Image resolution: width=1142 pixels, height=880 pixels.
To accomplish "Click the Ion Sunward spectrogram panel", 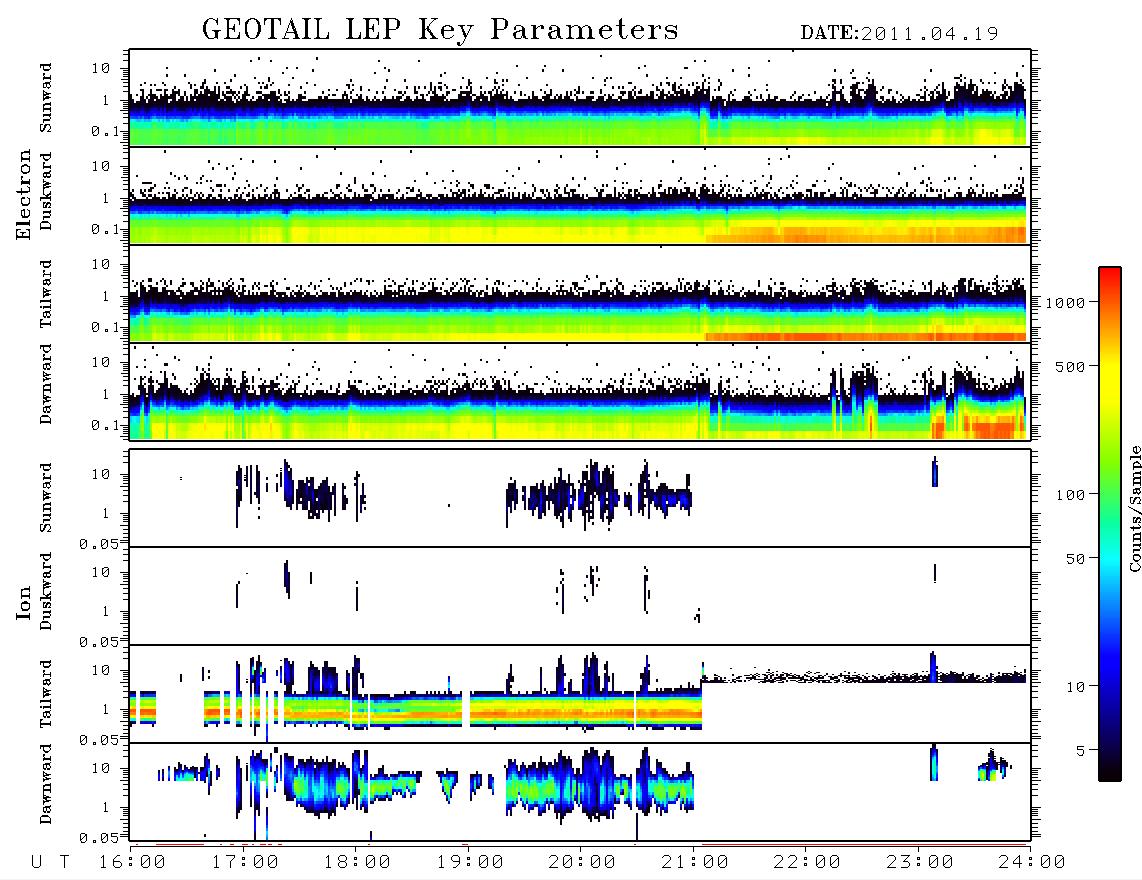I will (580, 498).
